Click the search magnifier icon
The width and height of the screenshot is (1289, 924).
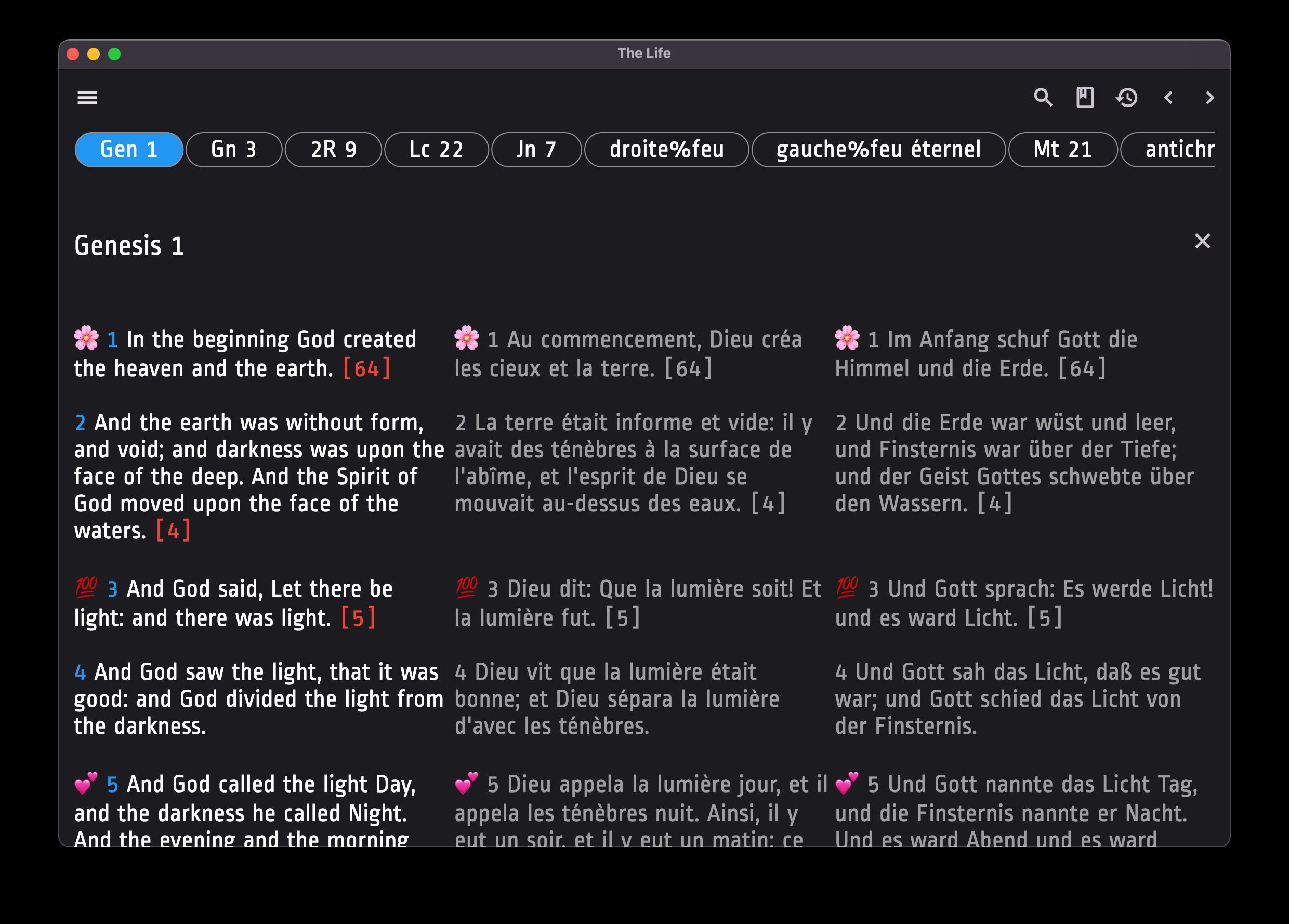point(1043,98)
